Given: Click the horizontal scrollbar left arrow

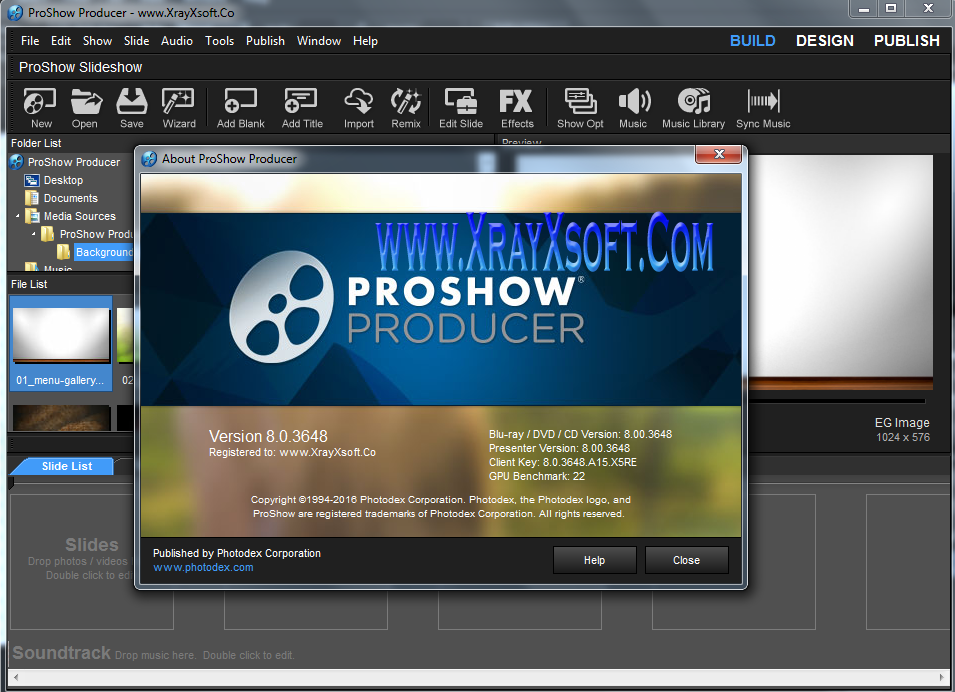Looking at the screenshot, I should pos(16,677).
